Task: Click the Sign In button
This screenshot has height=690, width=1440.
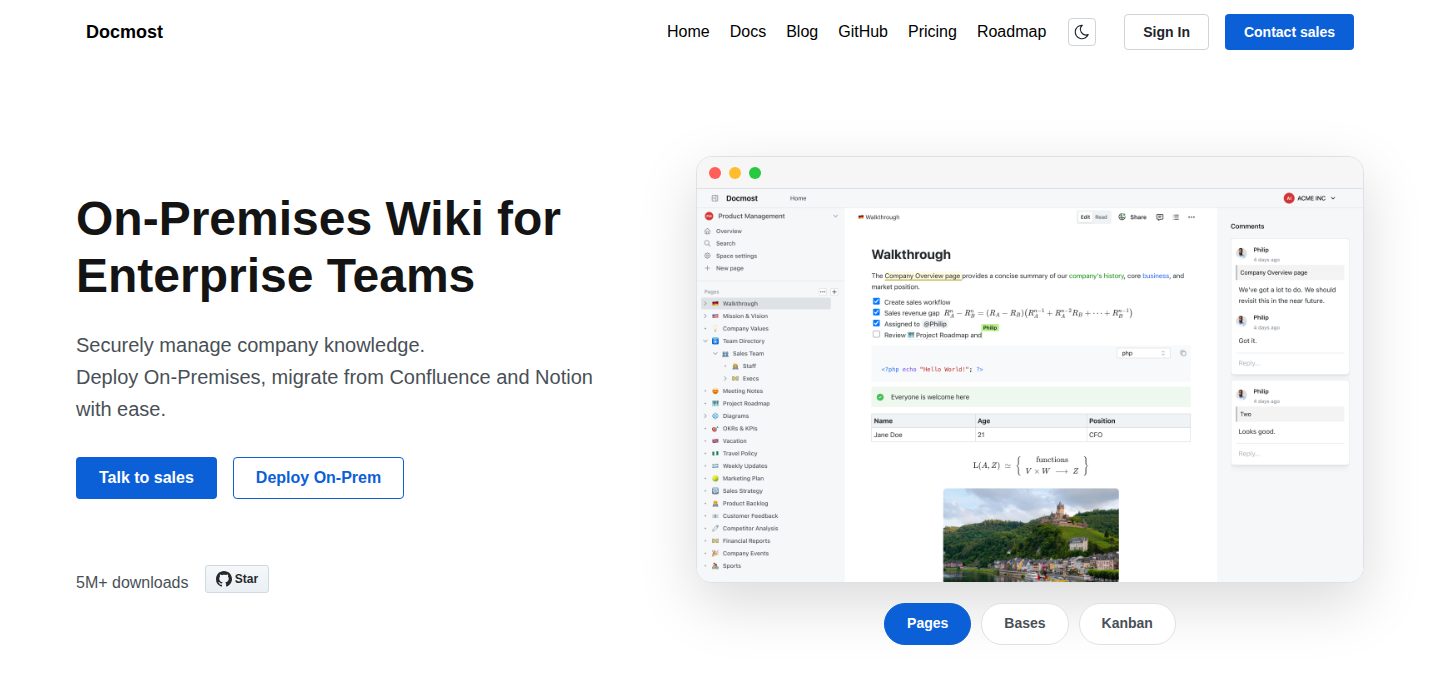Action: (x=1166, y=32)
